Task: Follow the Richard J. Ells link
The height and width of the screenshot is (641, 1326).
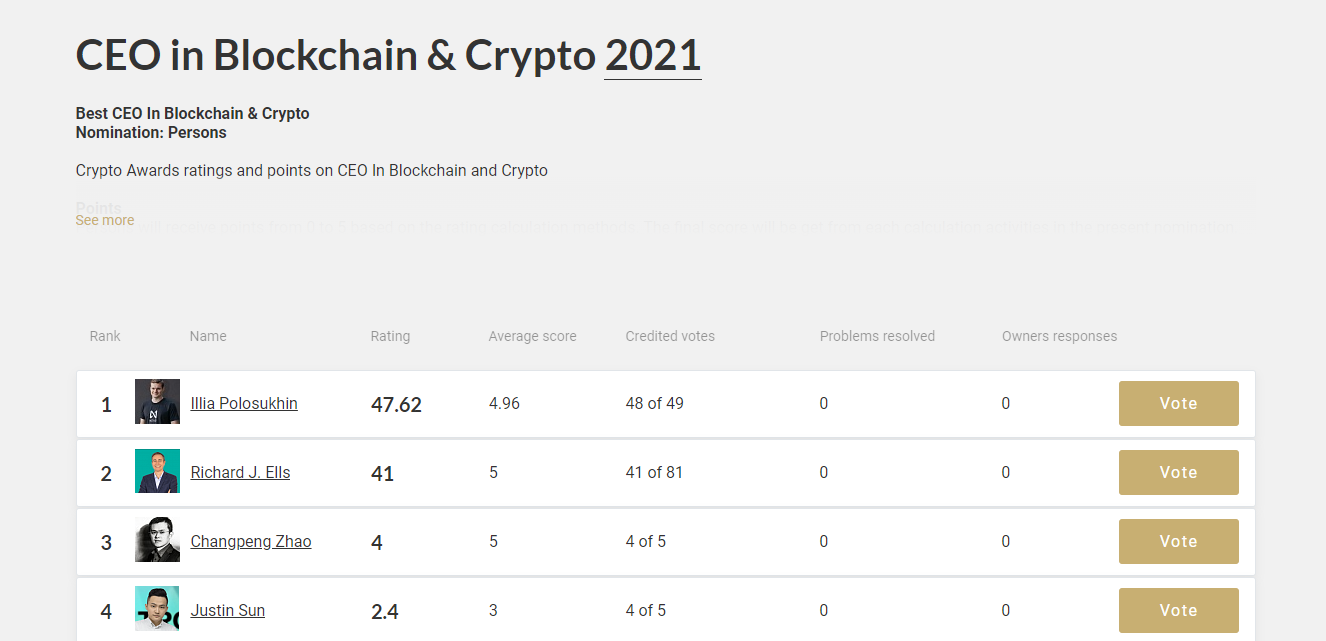Action: click(x=240, y=473)
